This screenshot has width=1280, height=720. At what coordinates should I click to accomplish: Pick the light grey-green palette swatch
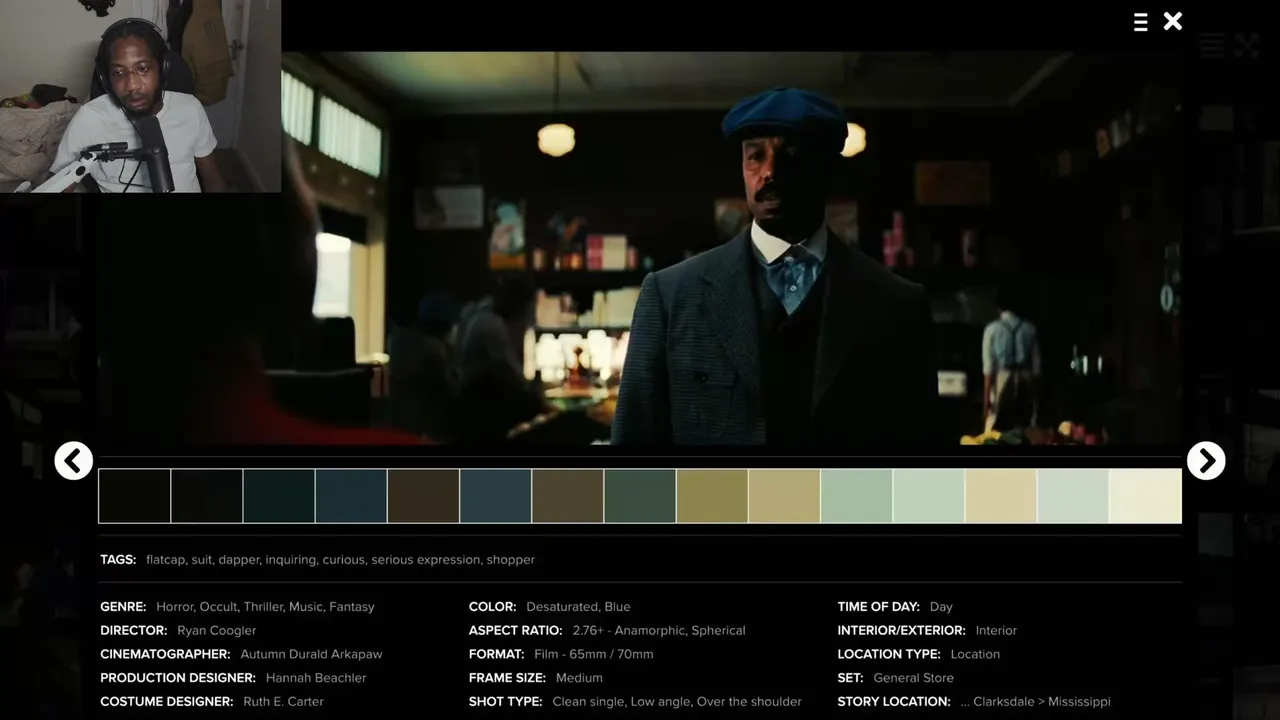tap(1073, 496)
